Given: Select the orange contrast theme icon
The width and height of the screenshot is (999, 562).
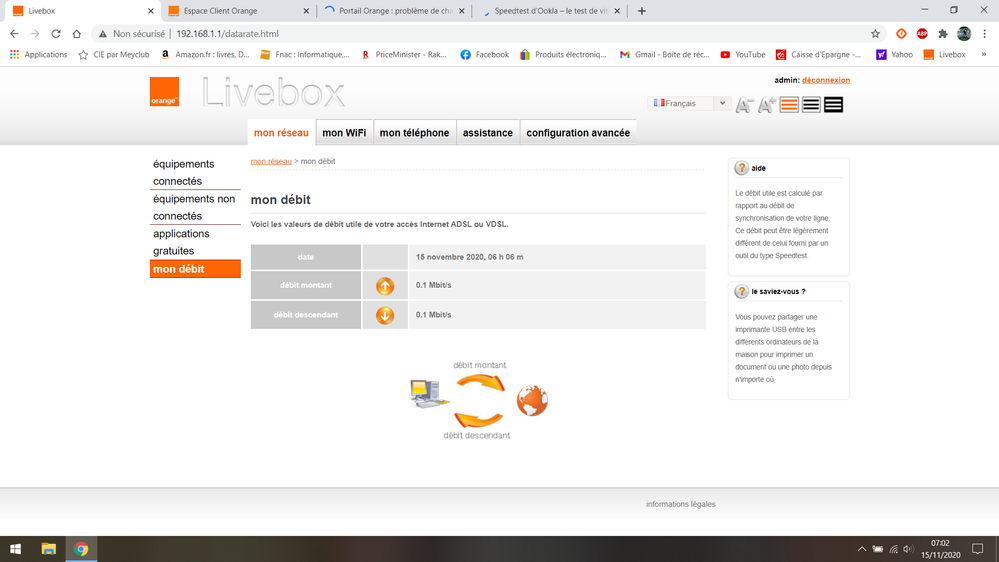Looking at the screenshot, I should pyautogui.click(x=789, y=104).
